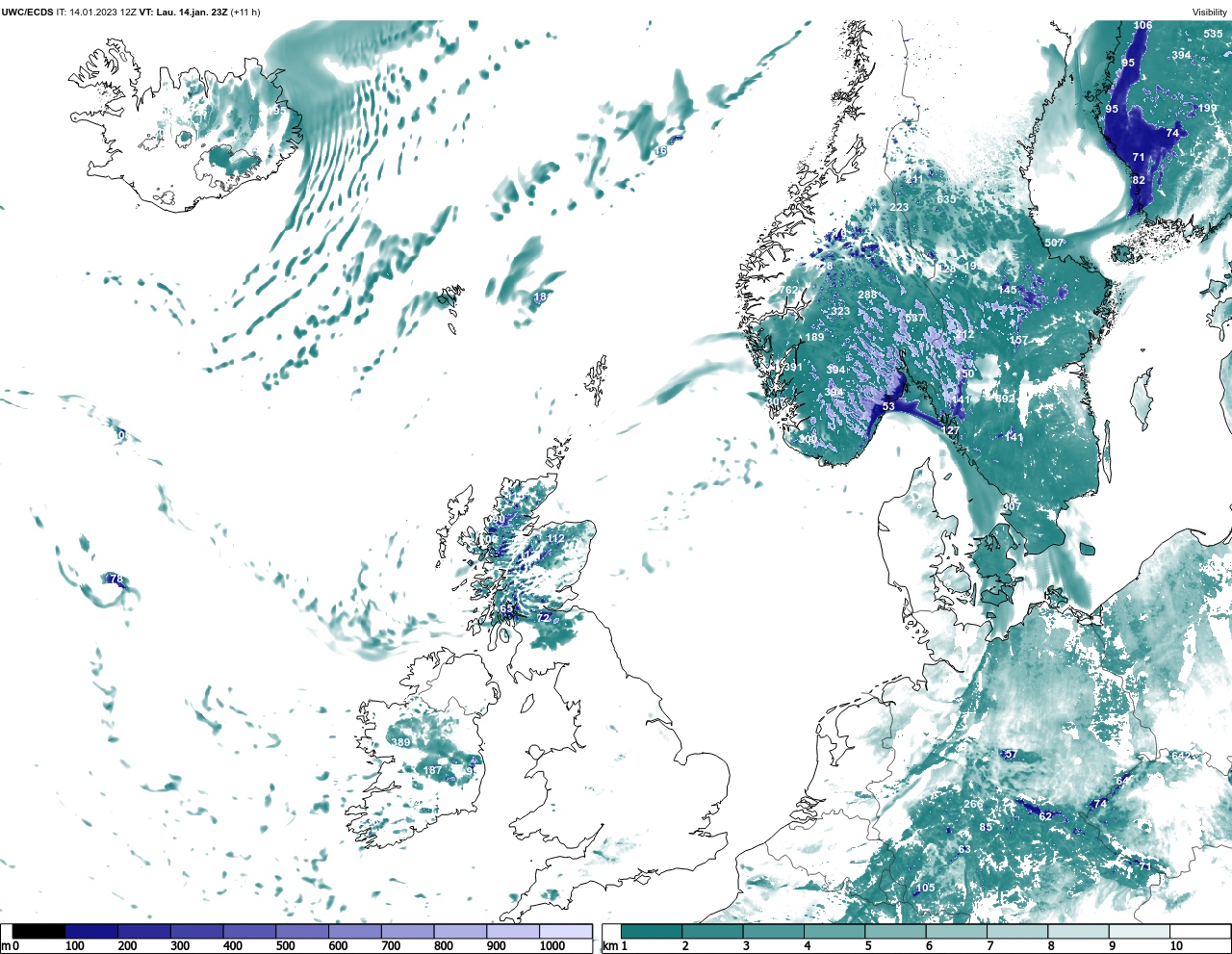Viewport: 1232px width, 954px height.
Task: Click the '535' visibility value at top right
Action: [1213, 34]
